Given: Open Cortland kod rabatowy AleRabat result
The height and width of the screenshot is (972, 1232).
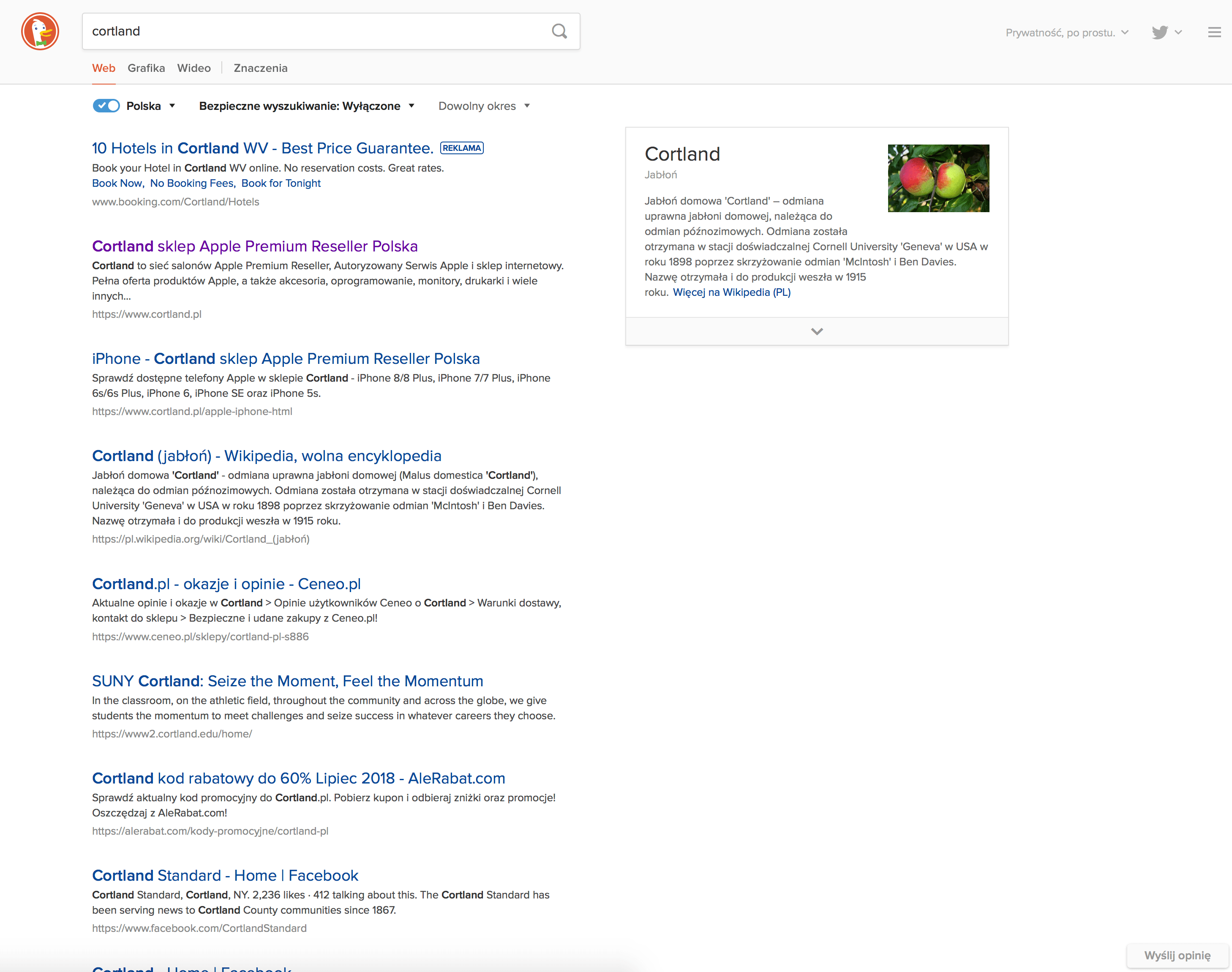Looking at the screenshot, I should pyautogui.click(x=299, y=778).
